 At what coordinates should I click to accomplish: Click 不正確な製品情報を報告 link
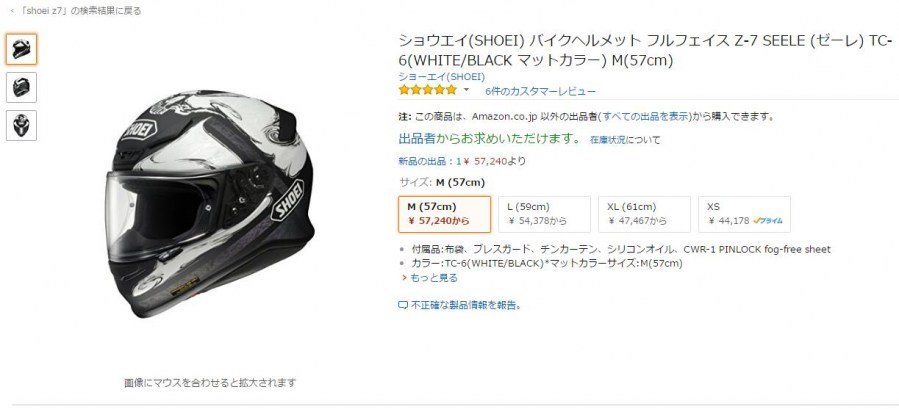[x=464, y=305]
